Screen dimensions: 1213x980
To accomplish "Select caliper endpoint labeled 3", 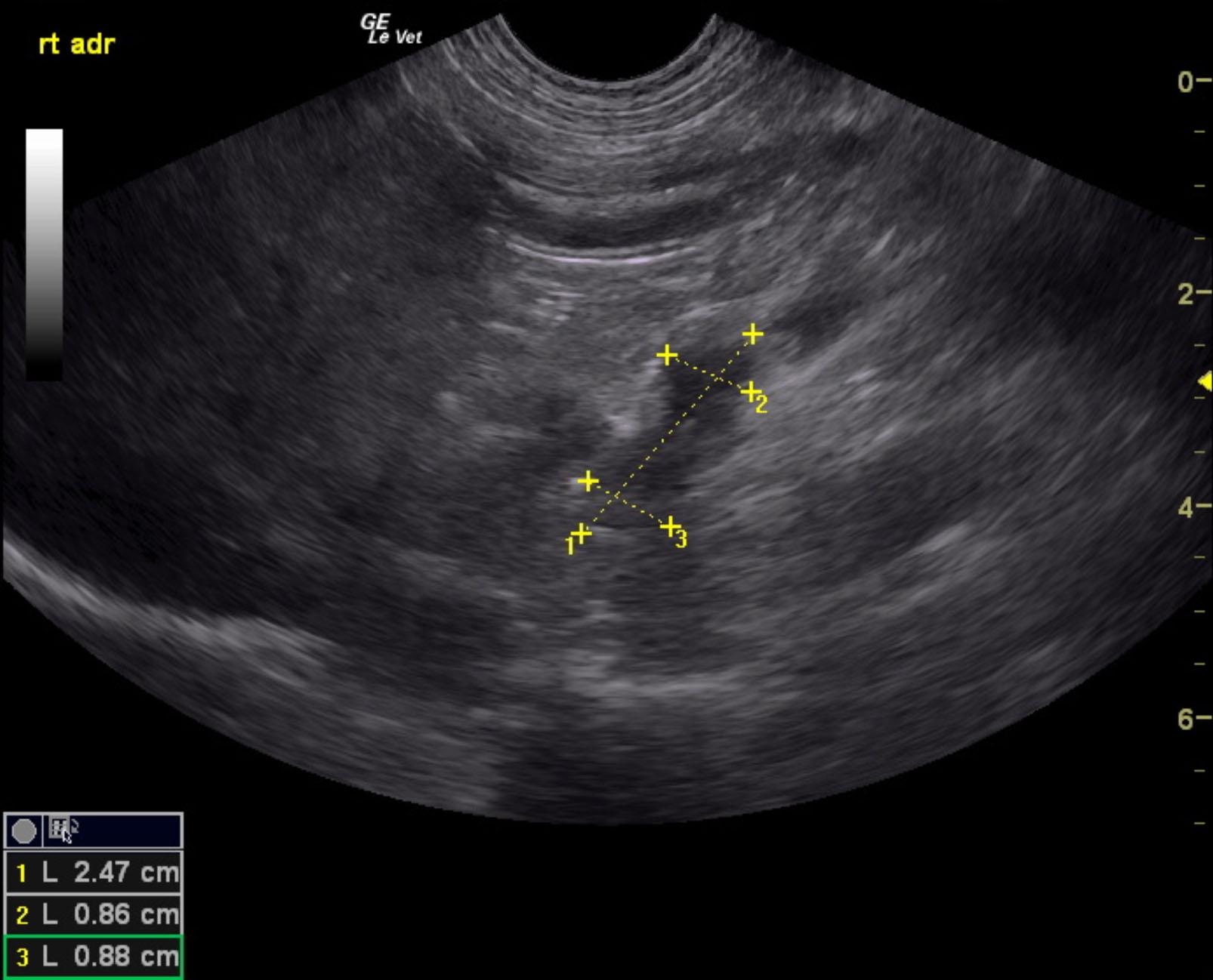I will coord(670,526).
